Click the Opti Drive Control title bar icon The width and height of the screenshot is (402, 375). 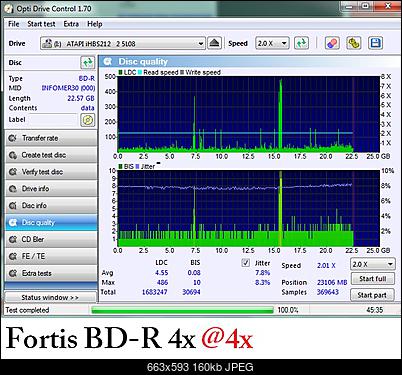point(9,9)
